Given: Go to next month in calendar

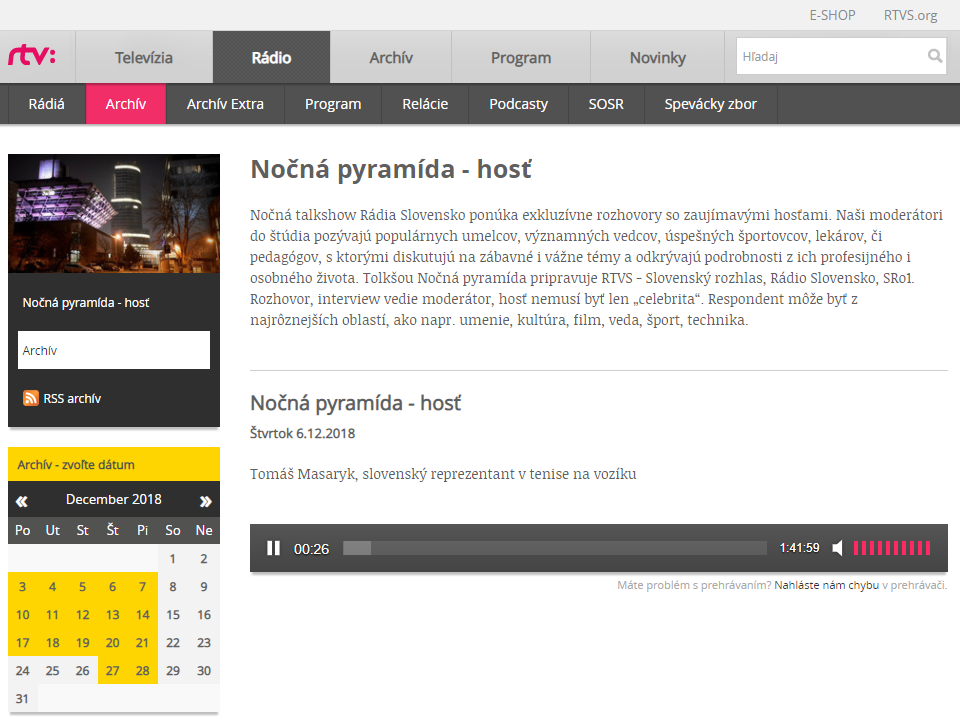Looking at the screenshot, I should [206, 501].
